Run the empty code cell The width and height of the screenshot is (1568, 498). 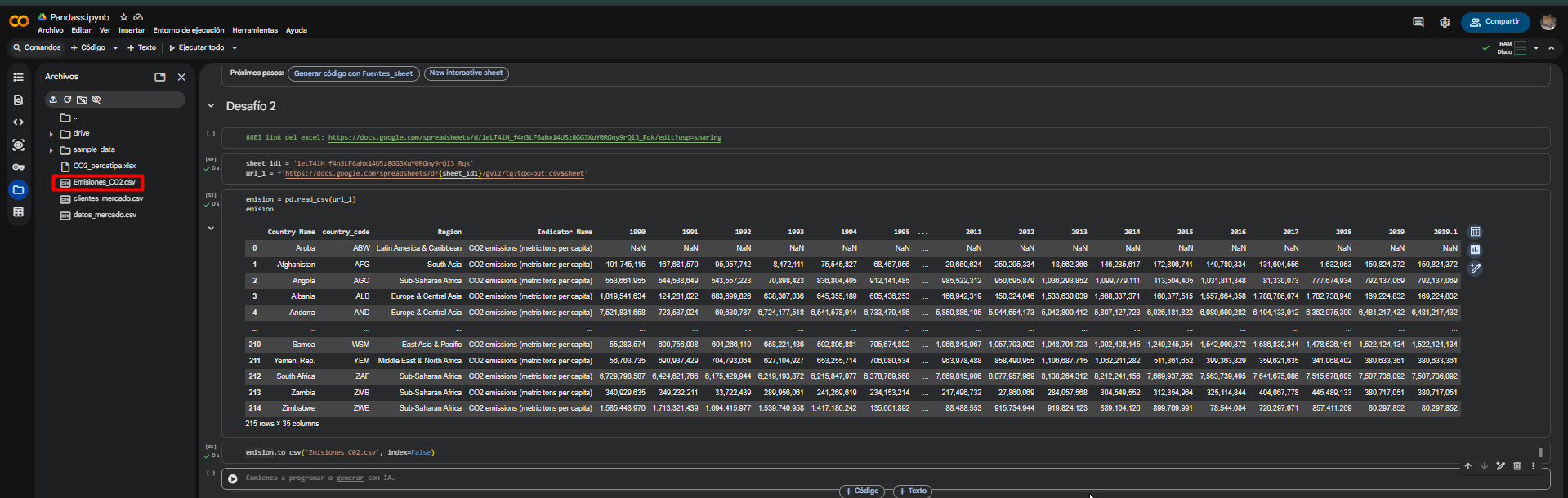coord(233,478)
